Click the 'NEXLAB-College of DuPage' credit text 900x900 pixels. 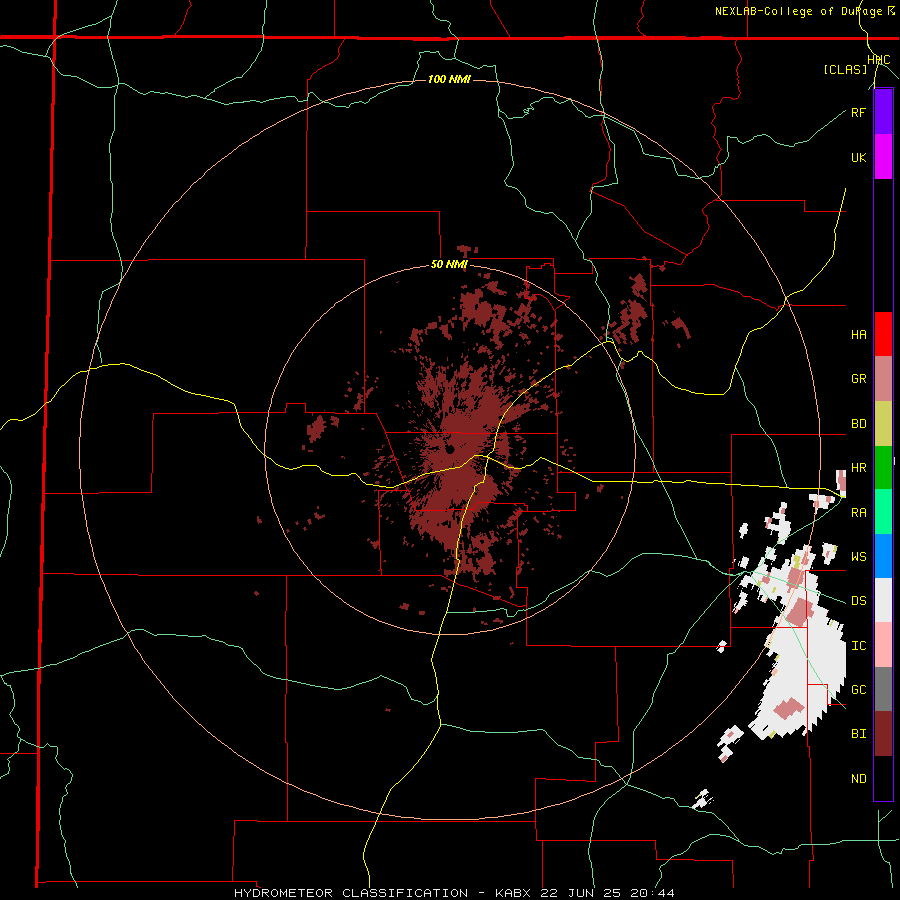click(800, 11)
